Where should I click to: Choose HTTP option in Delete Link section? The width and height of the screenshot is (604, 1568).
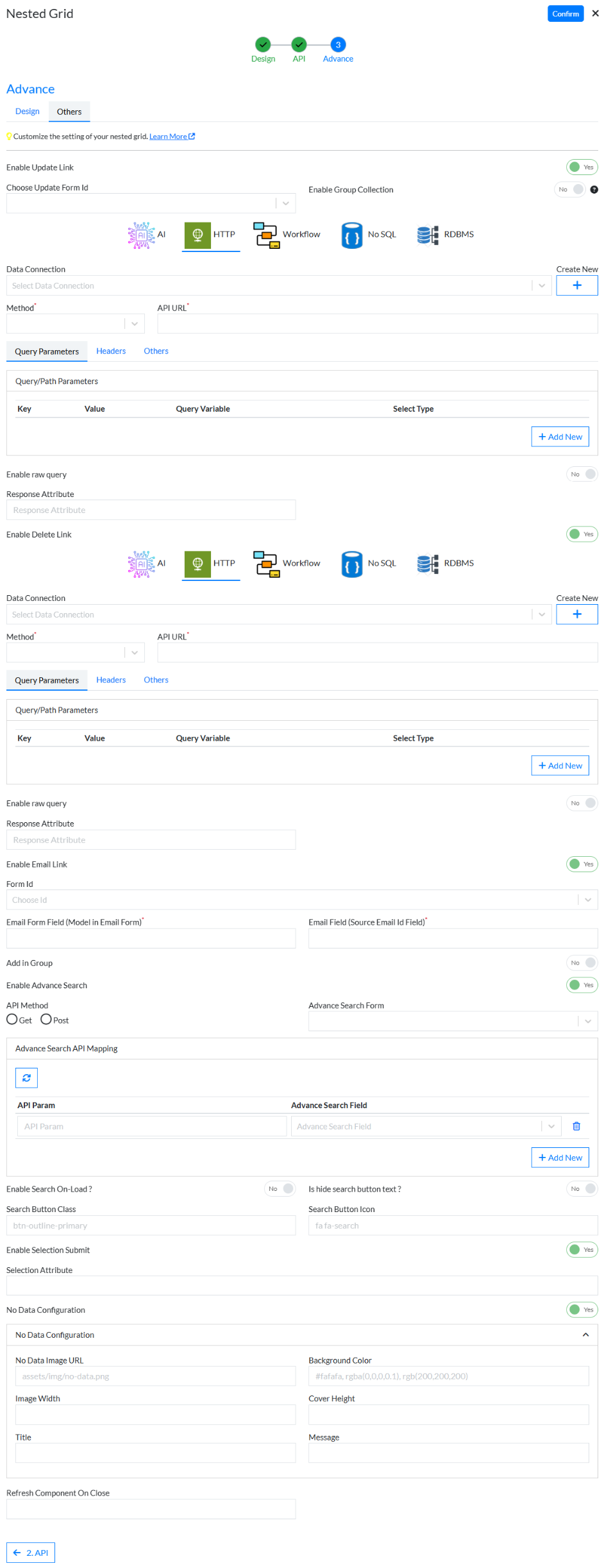point(210,563)
